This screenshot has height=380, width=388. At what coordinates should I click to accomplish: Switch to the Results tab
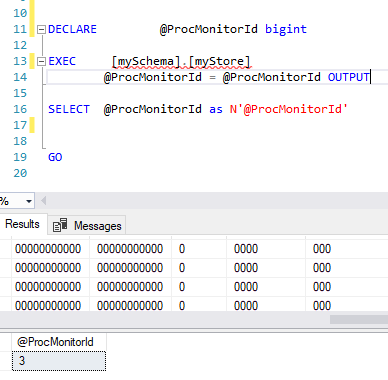(x=22, y=224)
